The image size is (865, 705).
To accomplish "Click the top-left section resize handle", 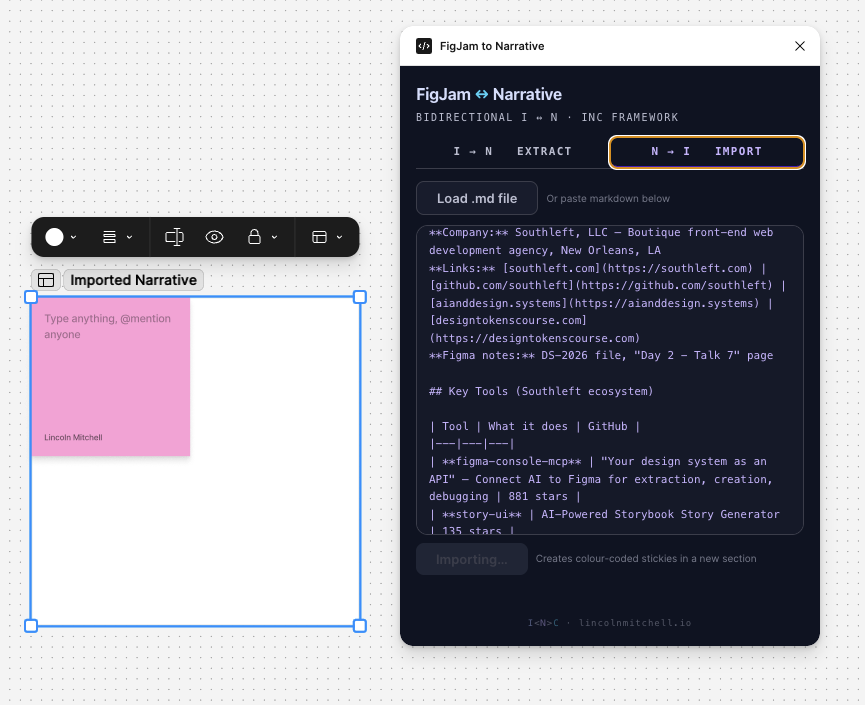I will pos(31,297).
